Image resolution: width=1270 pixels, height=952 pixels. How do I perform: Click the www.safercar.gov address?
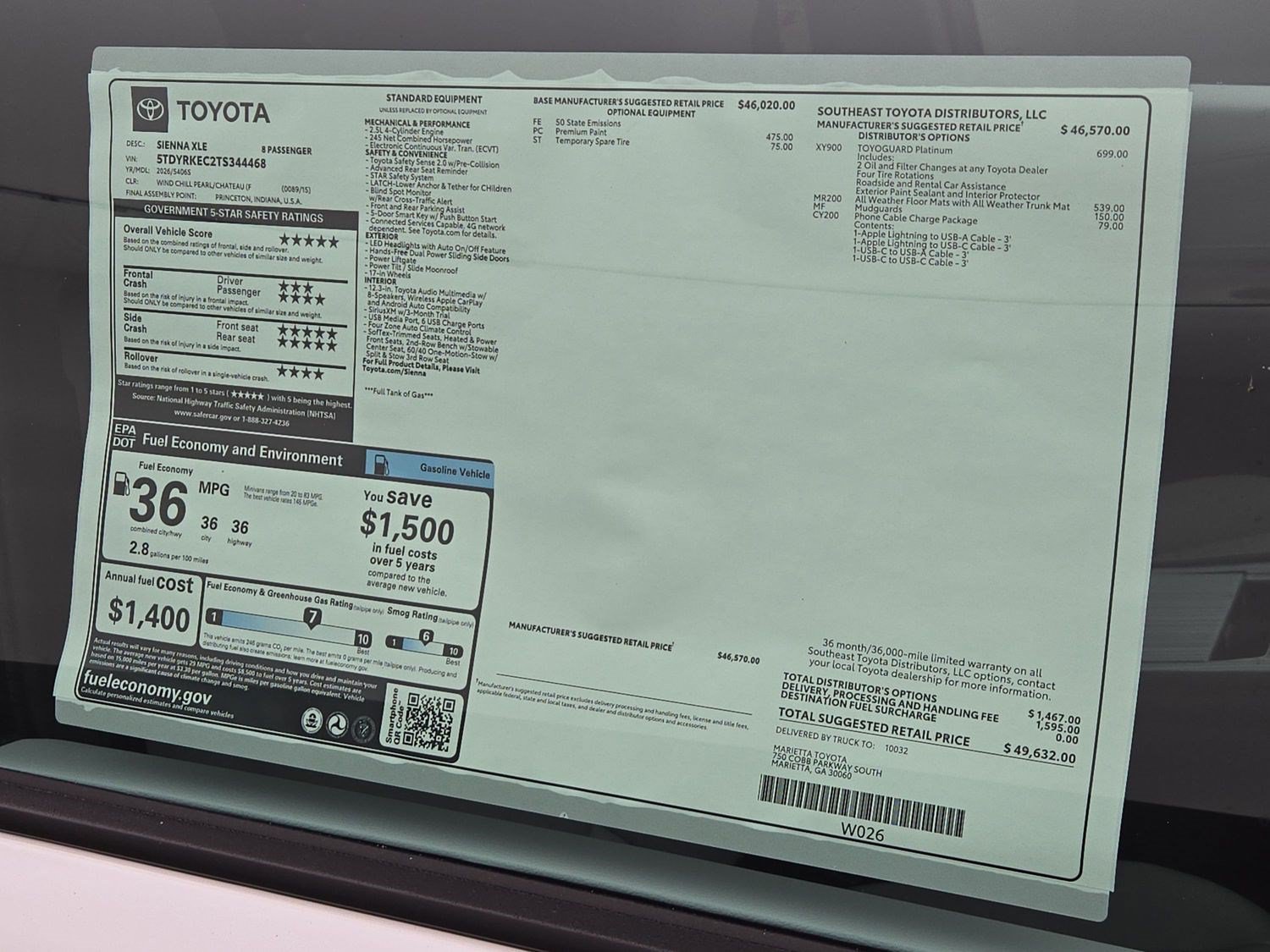coord(202,415)
